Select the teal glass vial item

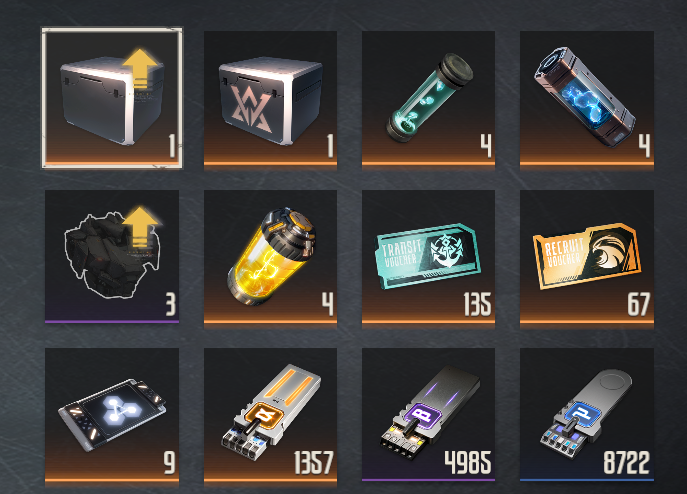(x=428, y=99)
